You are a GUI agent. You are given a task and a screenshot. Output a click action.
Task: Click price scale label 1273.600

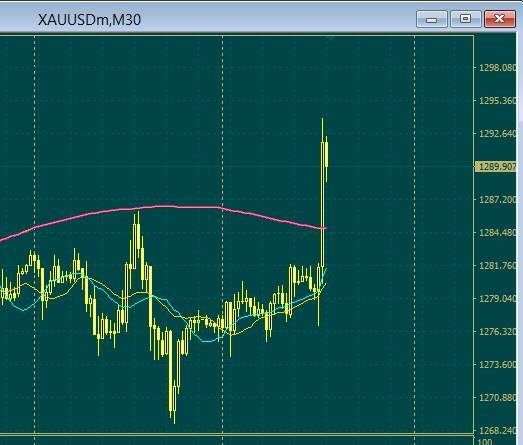(x=497, y=365)
